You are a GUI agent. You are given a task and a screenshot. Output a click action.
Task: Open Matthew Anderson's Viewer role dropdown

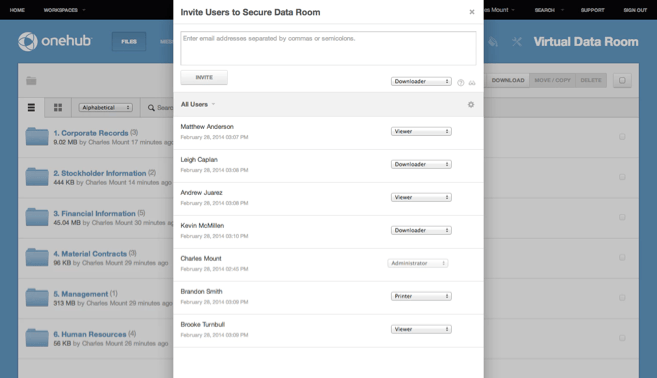pyautogui.click(x=421, y=132)
